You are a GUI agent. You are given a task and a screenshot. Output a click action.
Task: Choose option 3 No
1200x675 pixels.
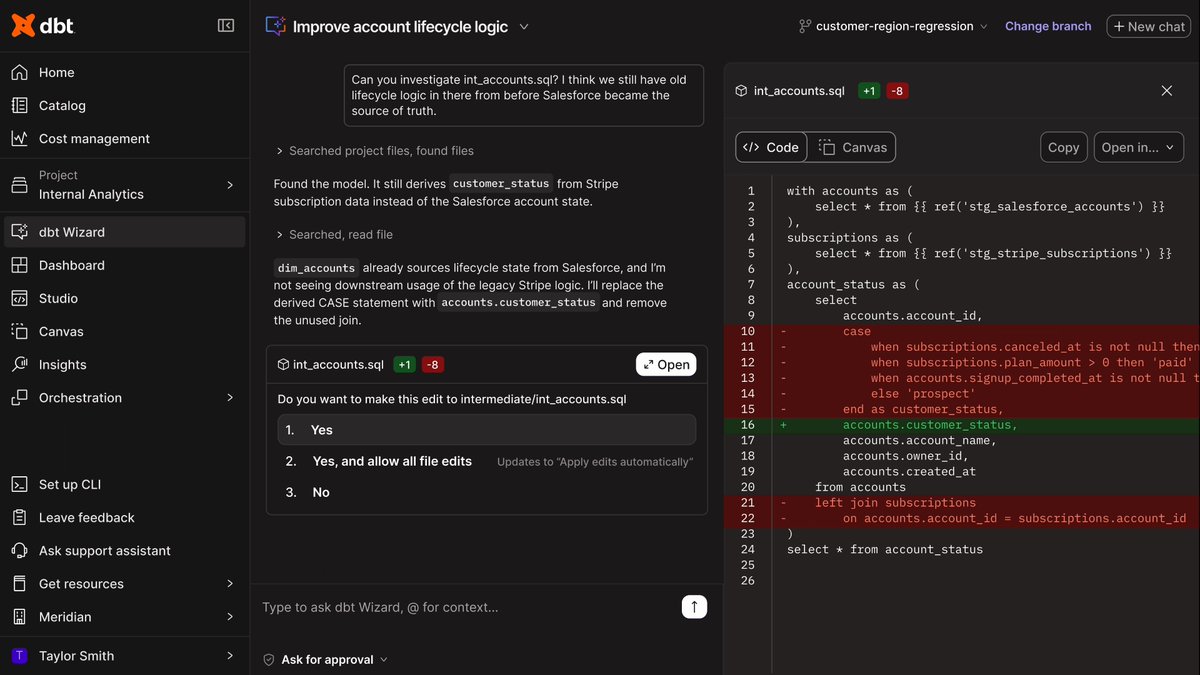tap(486, 492)
